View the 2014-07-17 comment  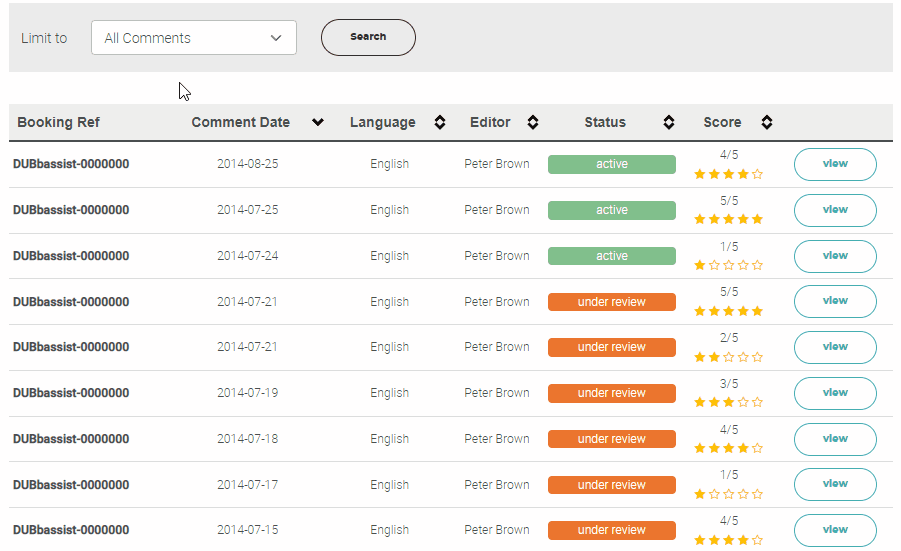(x=835, y=484)
